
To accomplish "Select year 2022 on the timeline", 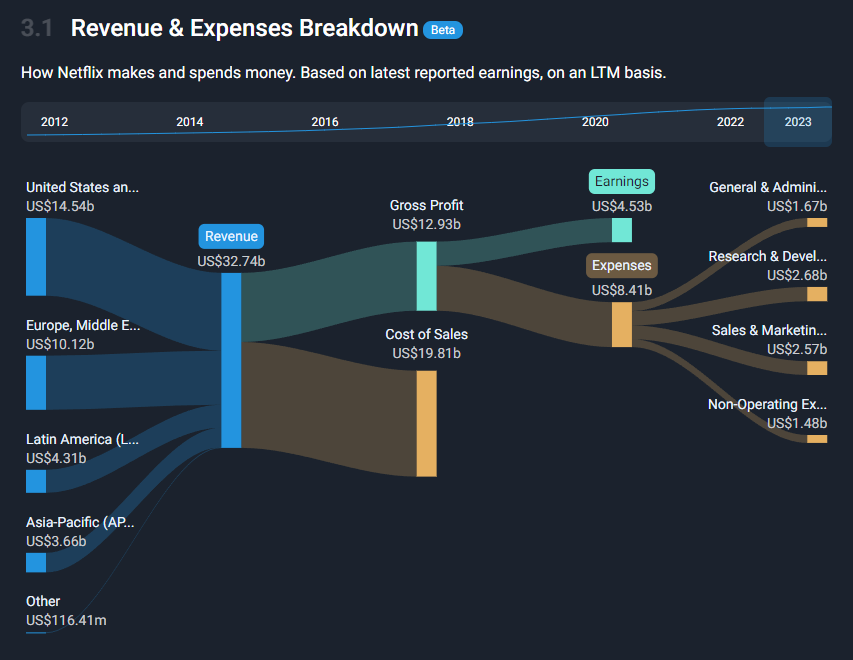I will 730,122.
